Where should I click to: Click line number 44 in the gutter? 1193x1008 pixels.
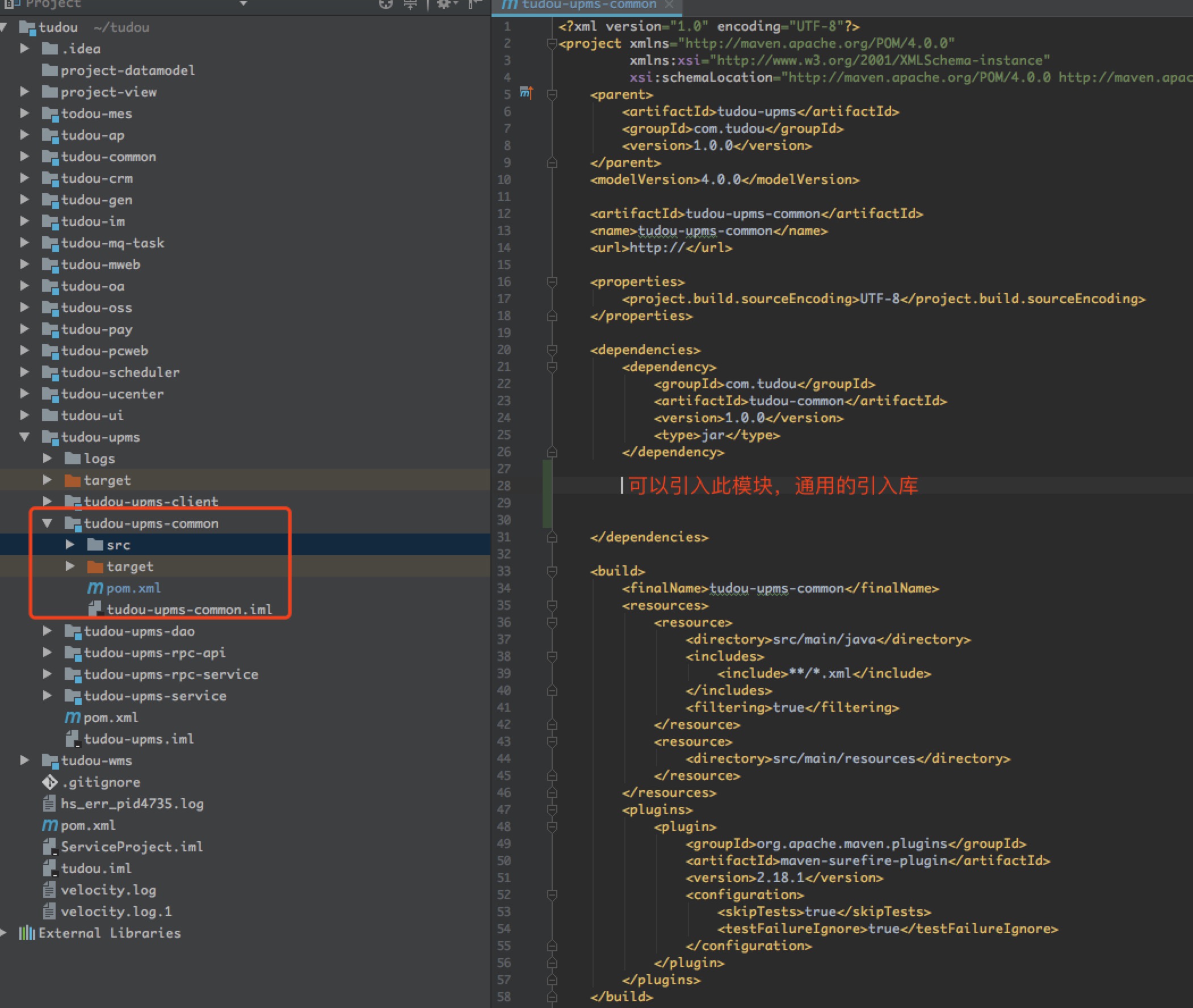pyautogui.click(x=504, y=758)
